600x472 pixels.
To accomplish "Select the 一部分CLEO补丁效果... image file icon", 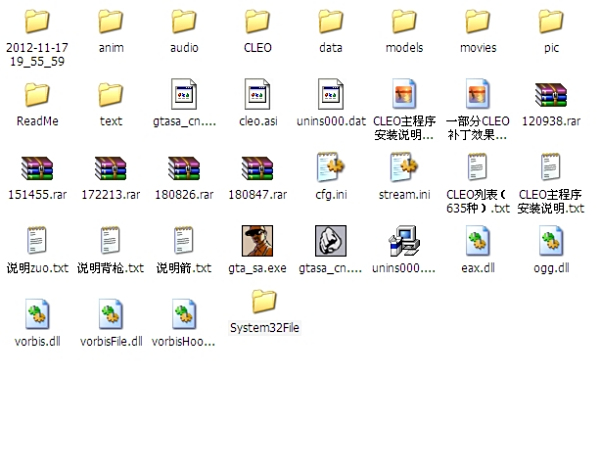I will pos(478,94).
